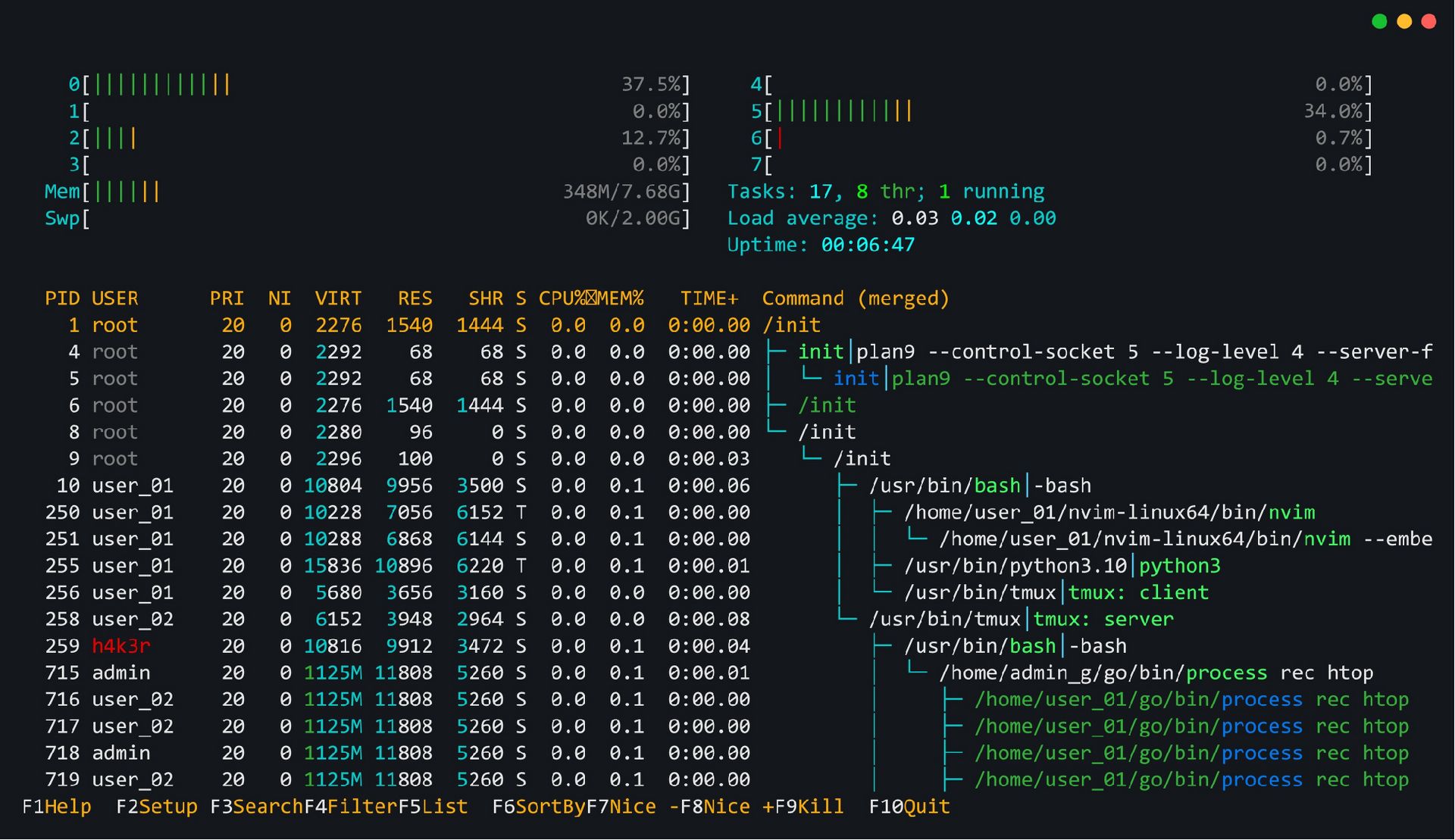Click the 34.0% CPU 5 value
This screenshot has width=1455, height=840.
click(1332, 111)
